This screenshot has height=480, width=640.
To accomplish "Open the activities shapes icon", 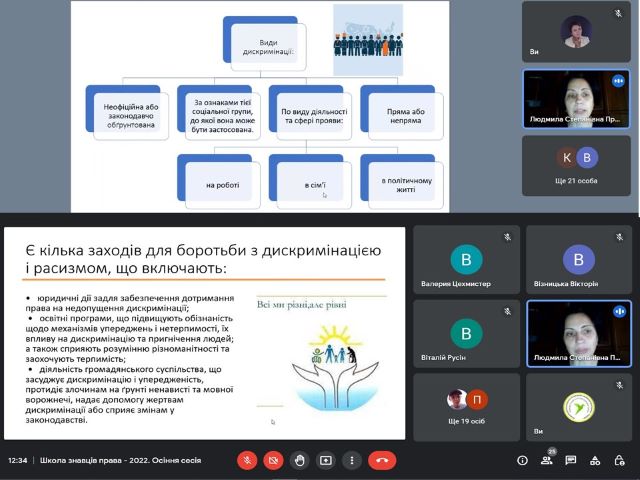I will click(x=595, y=460).
